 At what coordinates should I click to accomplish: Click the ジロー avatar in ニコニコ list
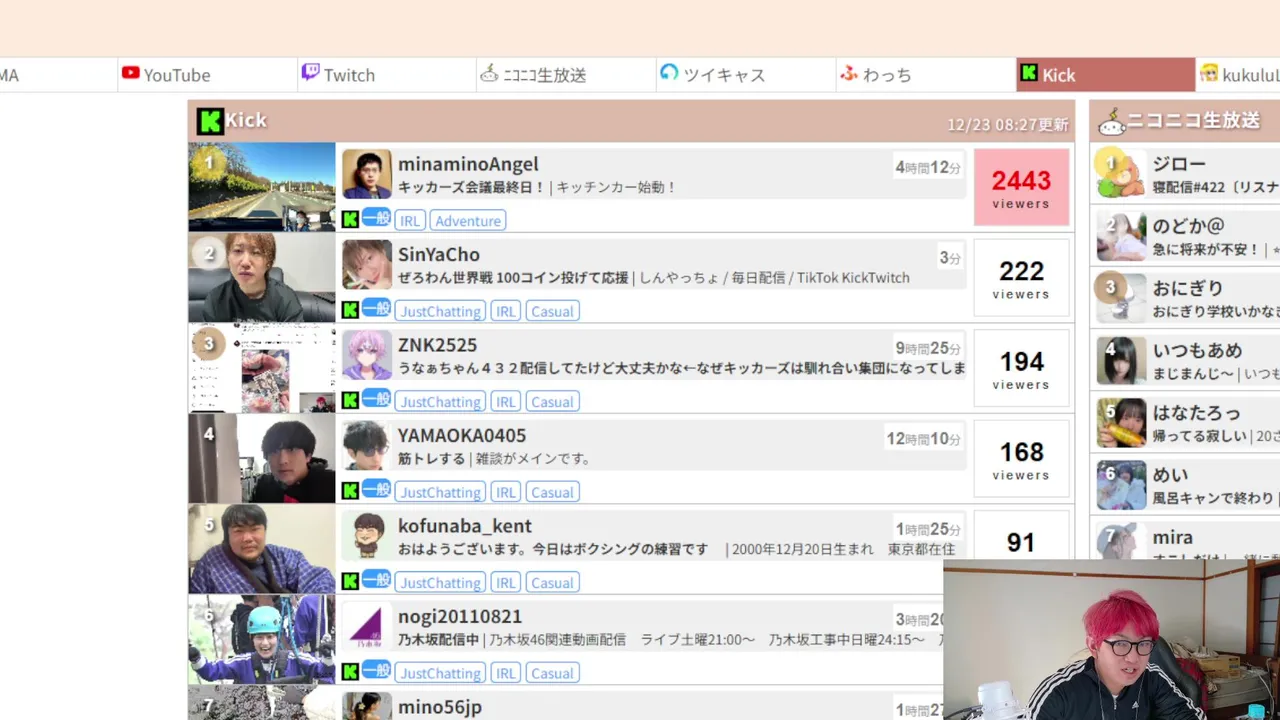1121,174
